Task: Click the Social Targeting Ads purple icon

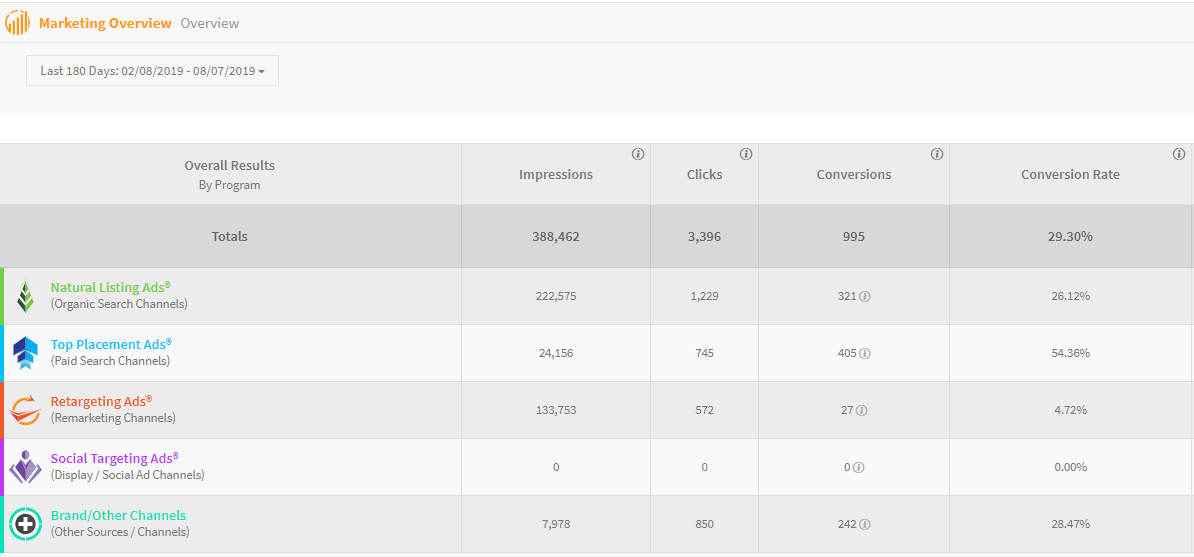Action: point(26,467)
